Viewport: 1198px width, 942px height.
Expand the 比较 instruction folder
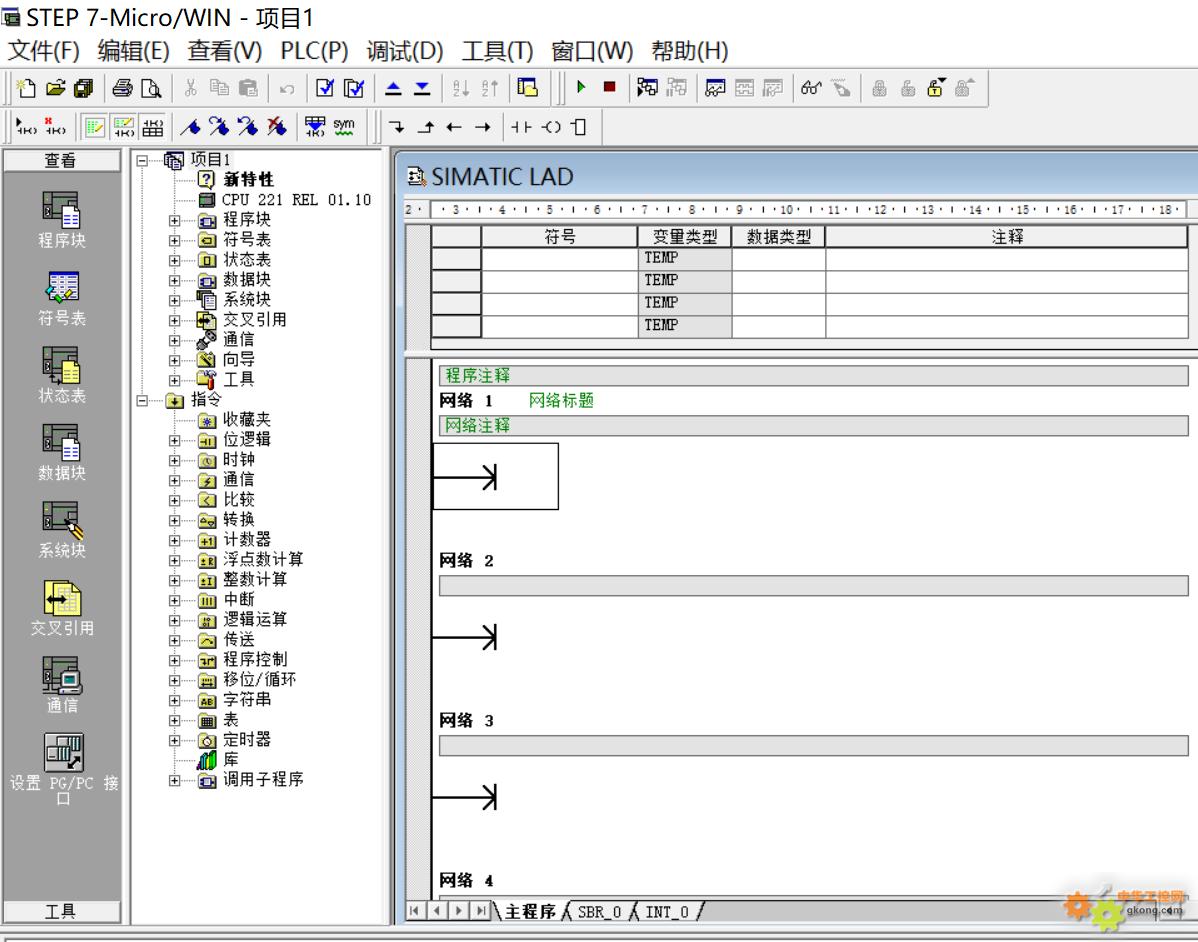pyautogui.click(x=174, y=500)
